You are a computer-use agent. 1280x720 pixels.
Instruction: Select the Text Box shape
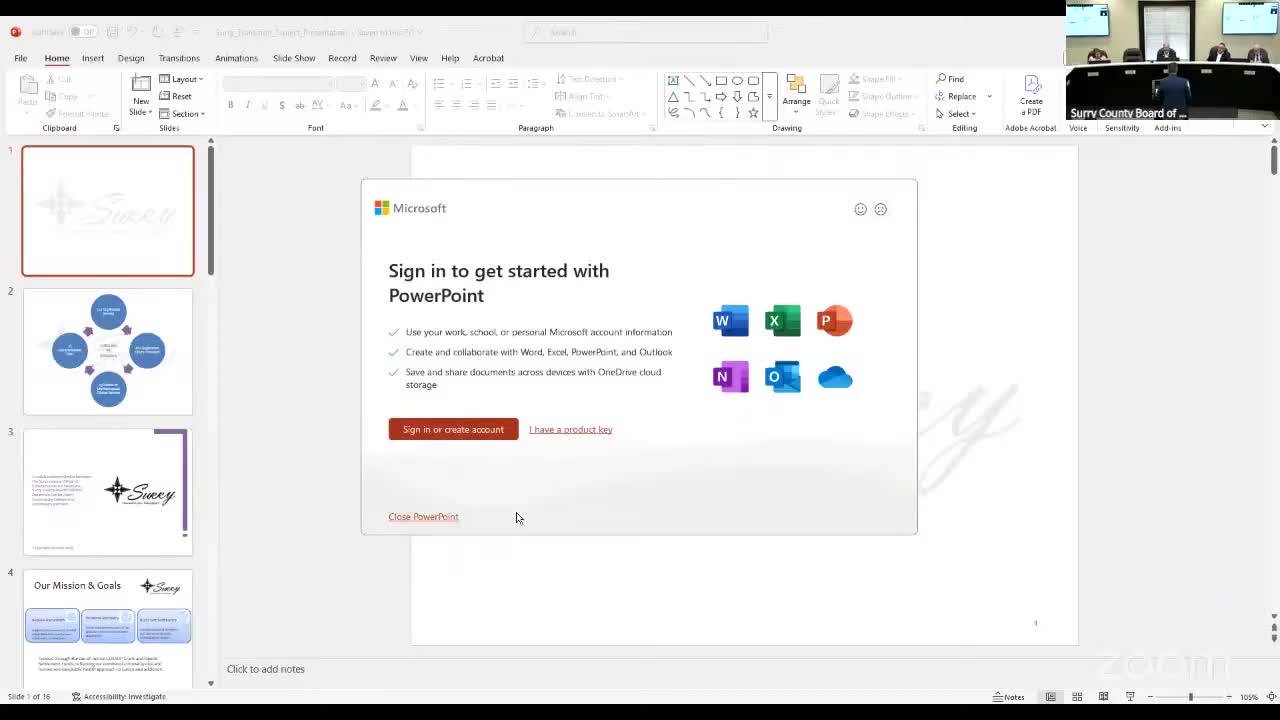pos(673,80)
